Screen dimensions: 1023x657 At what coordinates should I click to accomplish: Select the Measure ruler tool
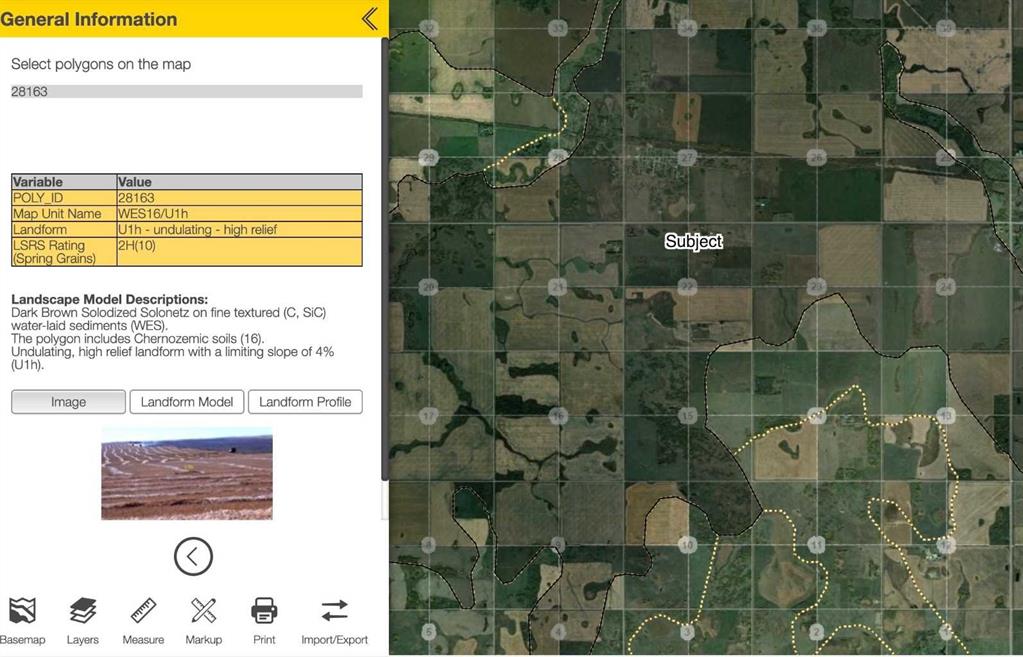(x=143, y=619)
